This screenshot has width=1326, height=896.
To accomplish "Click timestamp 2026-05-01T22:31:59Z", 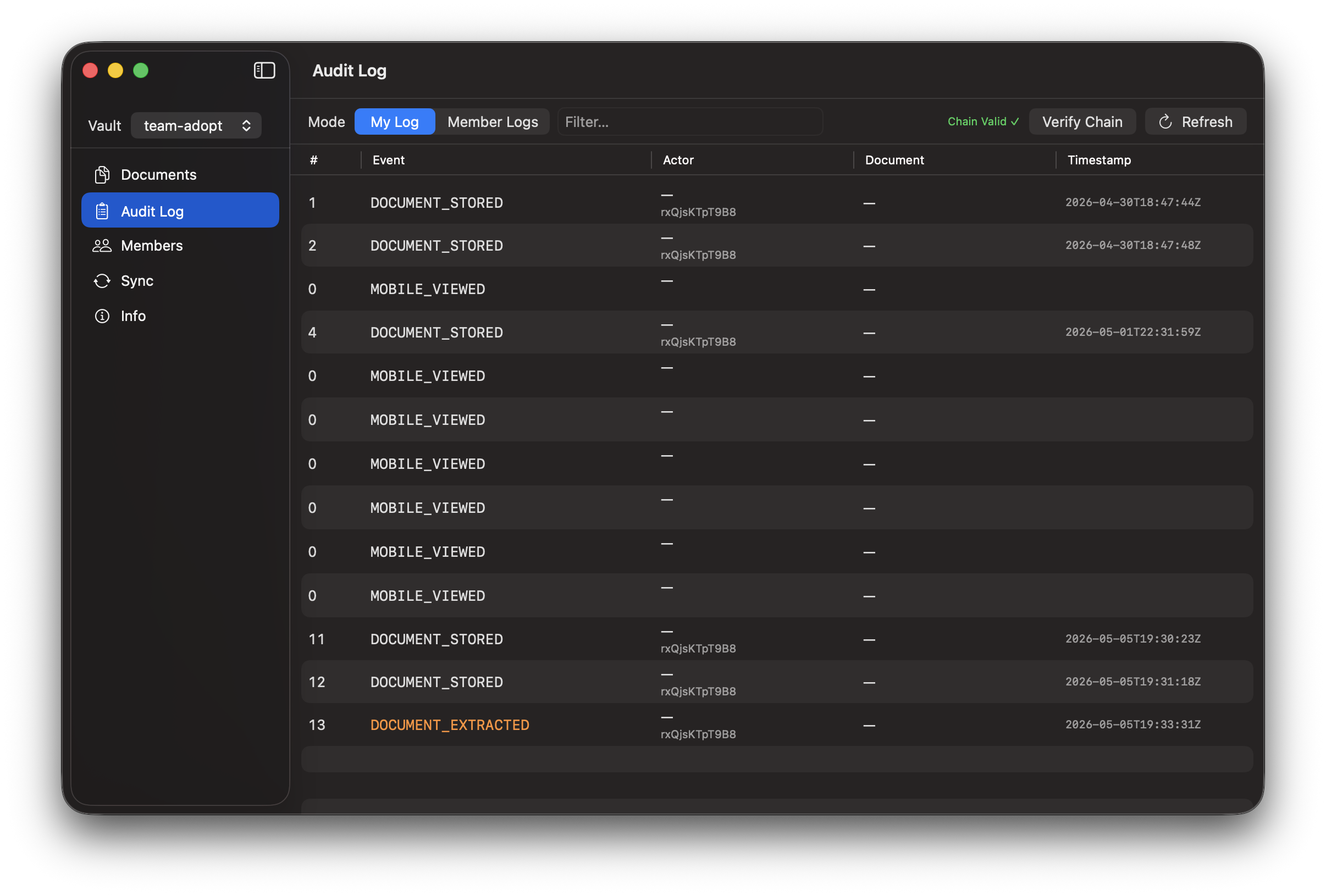I will (1132, 332).
